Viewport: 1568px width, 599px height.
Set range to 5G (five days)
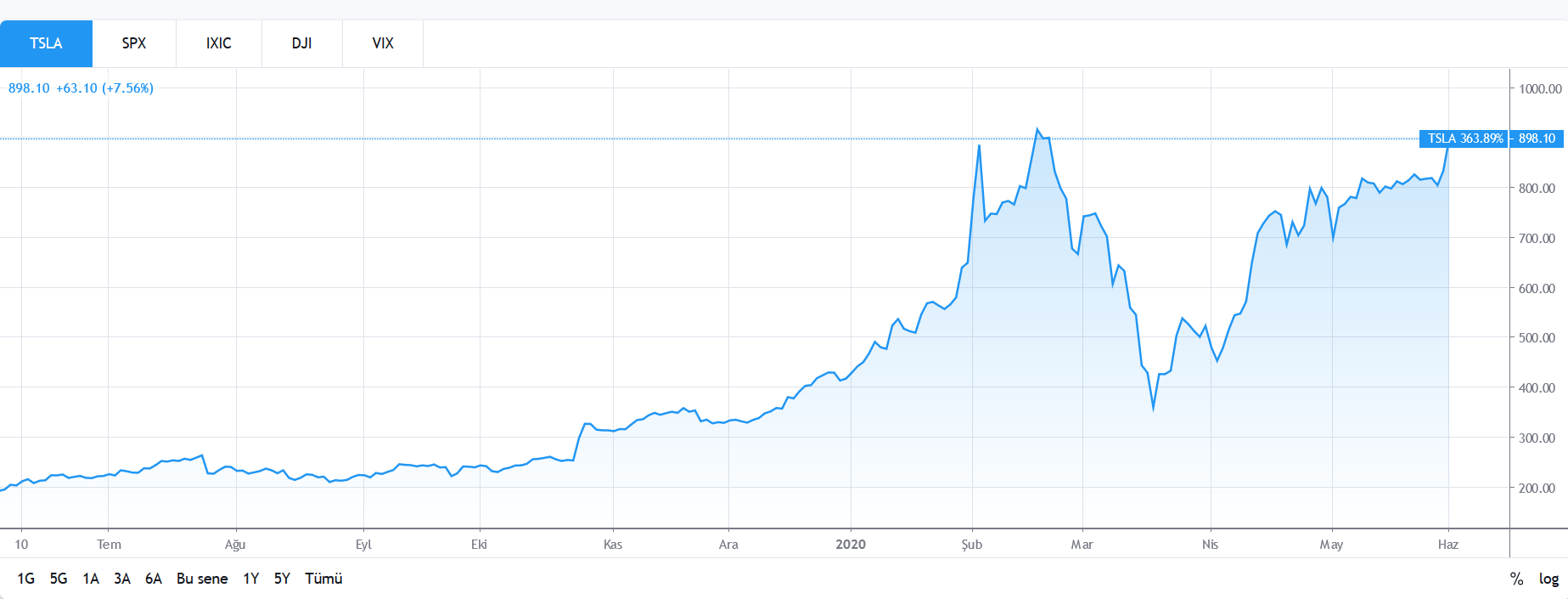pos(59,579)
